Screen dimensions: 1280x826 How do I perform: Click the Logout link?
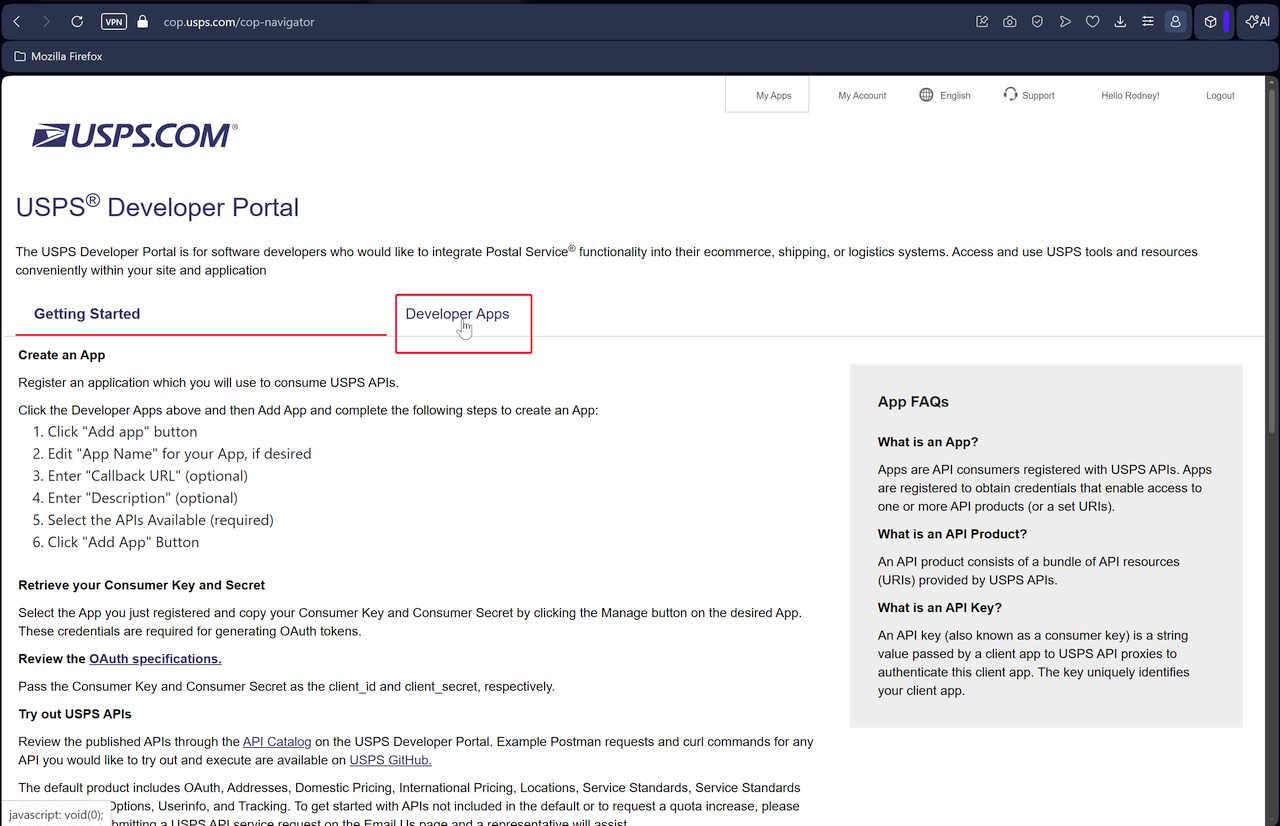(1220, 95)
